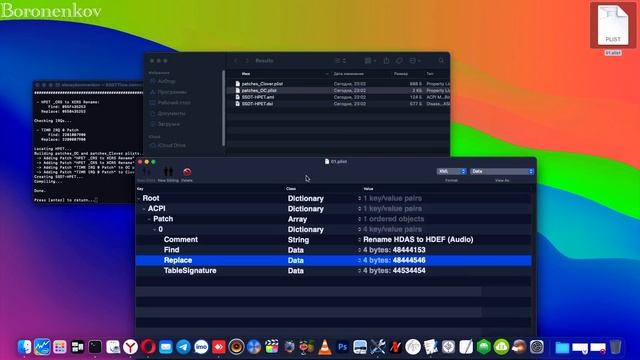Open Opera browser from the Dock
This screenshot has height=360, width=640.
tap(148, 347)
